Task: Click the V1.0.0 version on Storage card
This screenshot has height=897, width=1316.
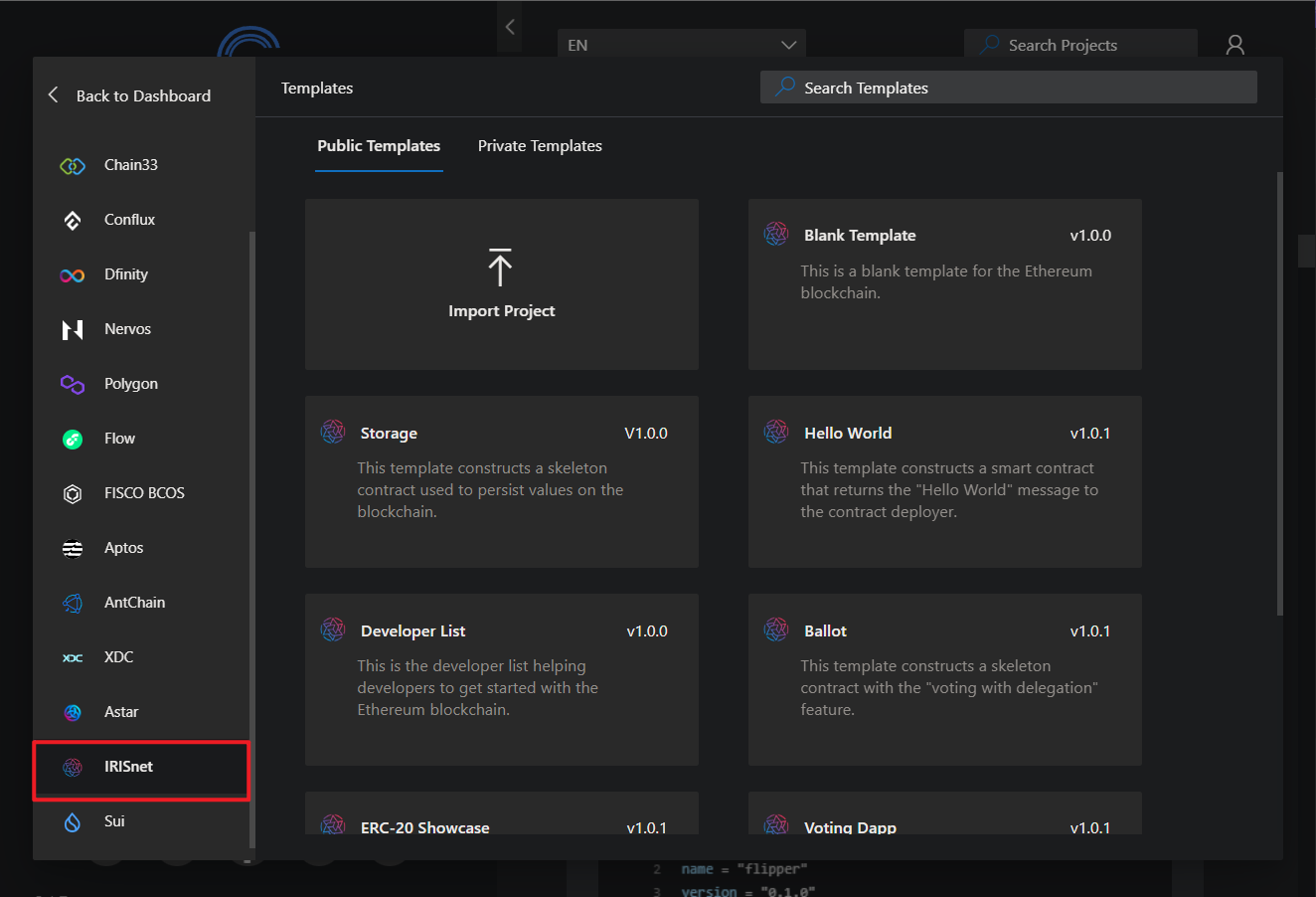Action: 646,434
